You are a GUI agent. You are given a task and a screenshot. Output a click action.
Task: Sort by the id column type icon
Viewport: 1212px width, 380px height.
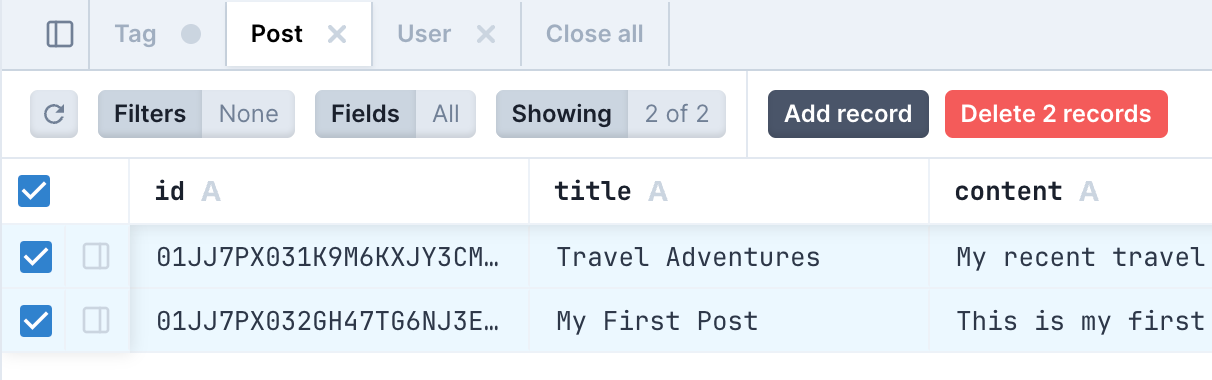tap(210, 191)
